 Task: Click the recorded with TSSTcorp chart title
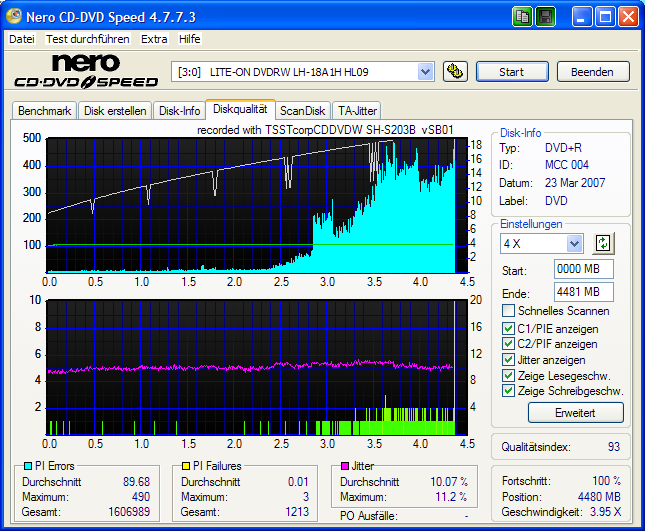pos(325,130)
